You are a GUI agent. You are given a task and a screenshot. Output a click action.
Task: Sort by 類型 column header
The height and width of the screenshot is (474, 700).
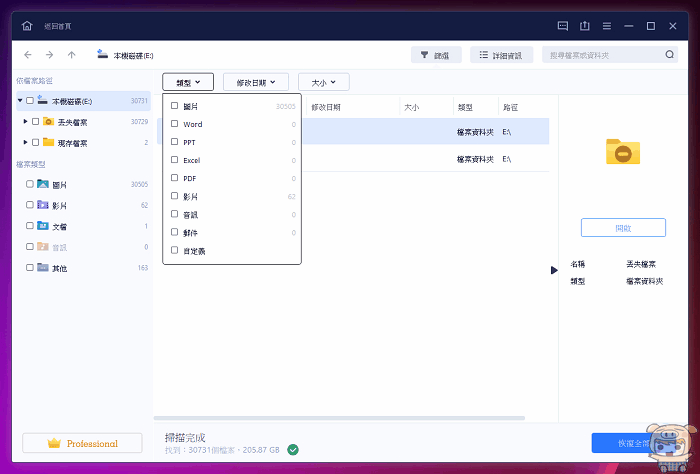465,107
